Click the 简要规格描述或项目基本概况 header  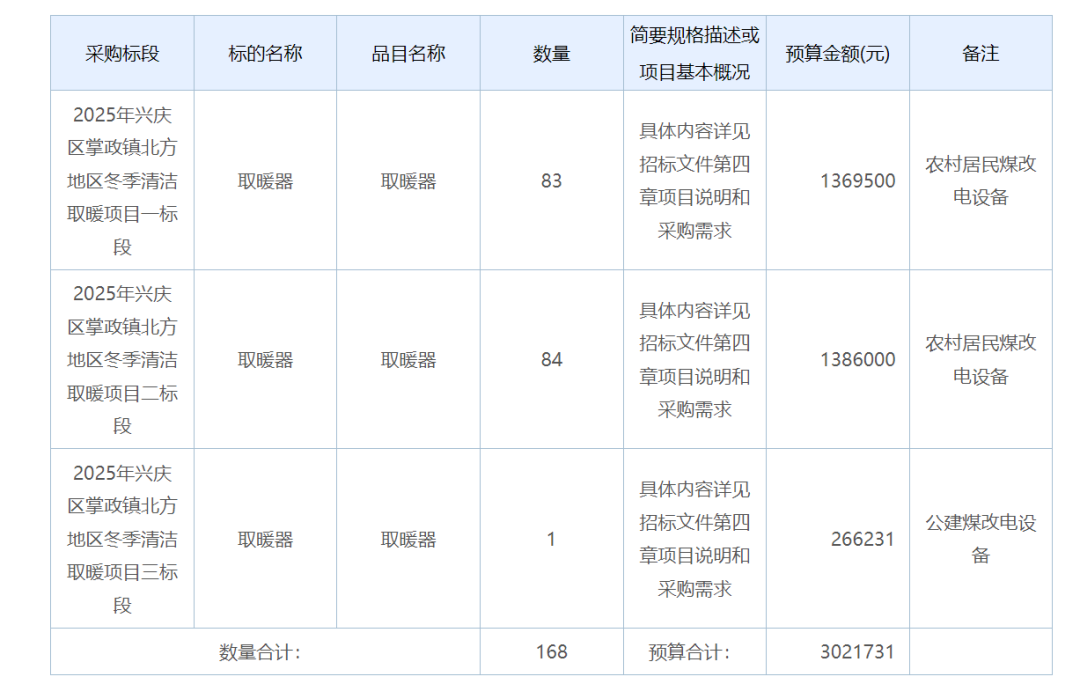coord(694,54)
